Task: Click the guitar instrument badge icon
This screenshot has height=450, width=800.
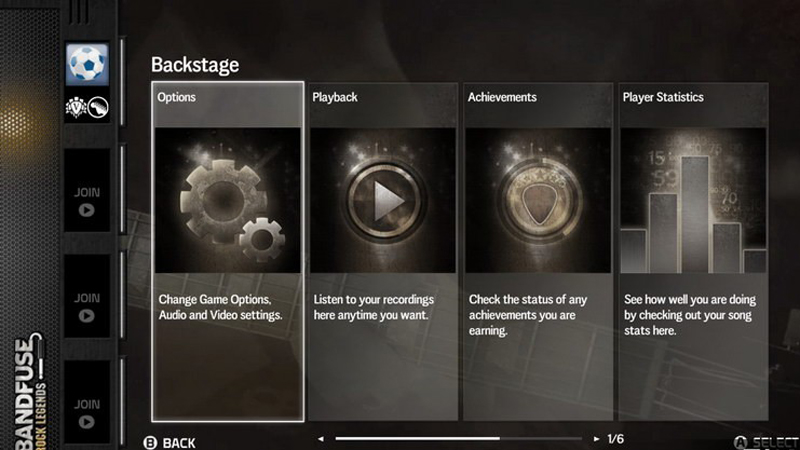Action: coord(98,108)
